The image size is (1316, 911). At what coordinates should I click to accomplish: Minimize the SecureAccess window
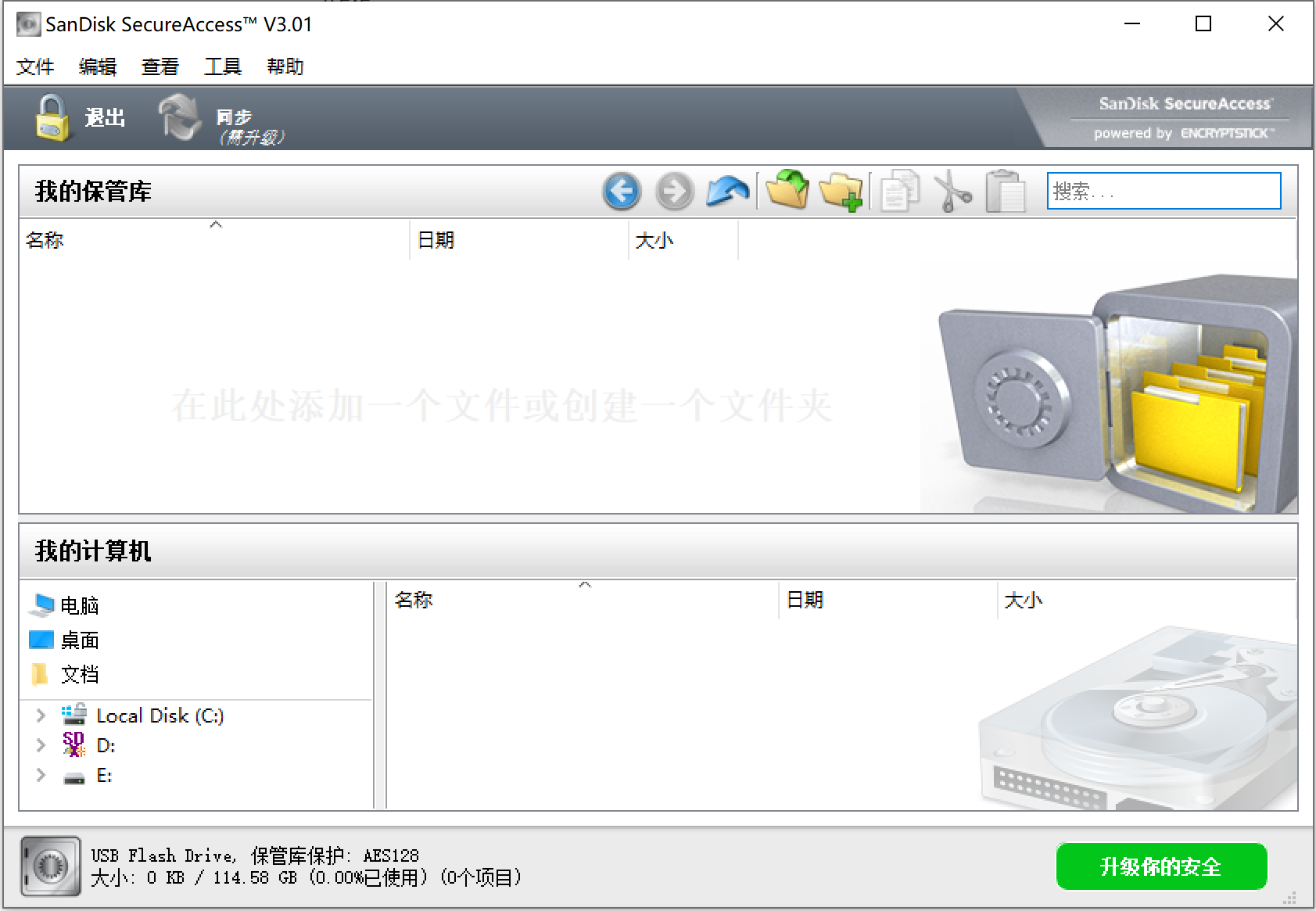point(1132,24)
